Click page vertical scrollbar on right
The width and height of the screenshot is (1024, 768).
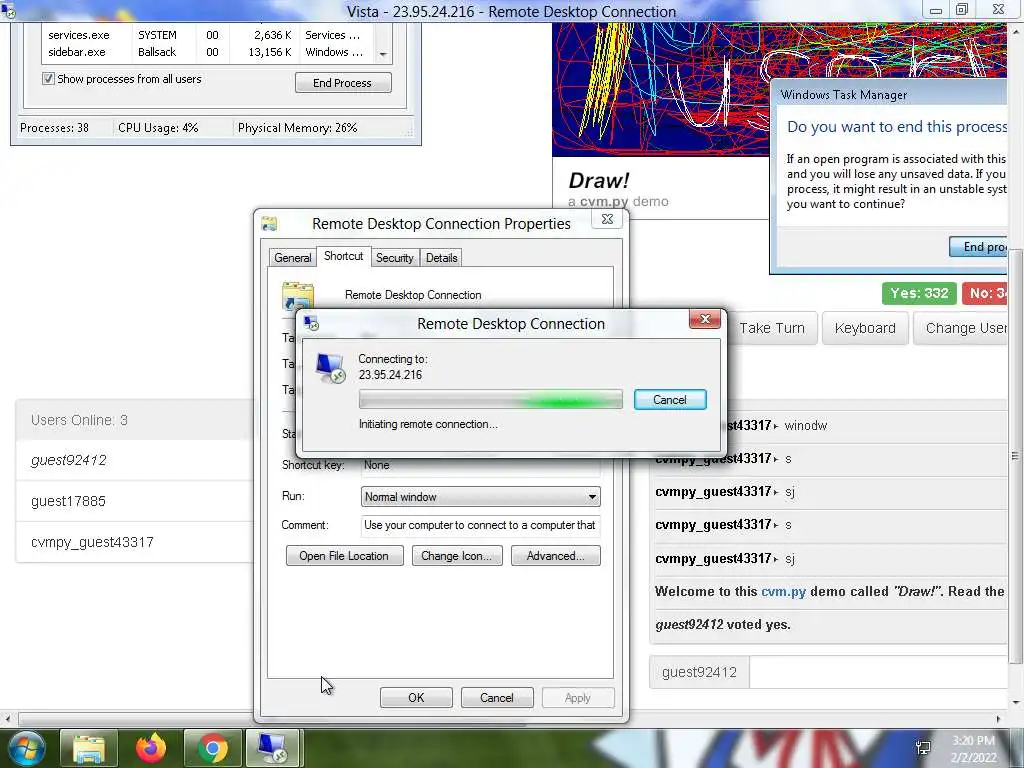pyautogui.click(x=1015, y=457)
